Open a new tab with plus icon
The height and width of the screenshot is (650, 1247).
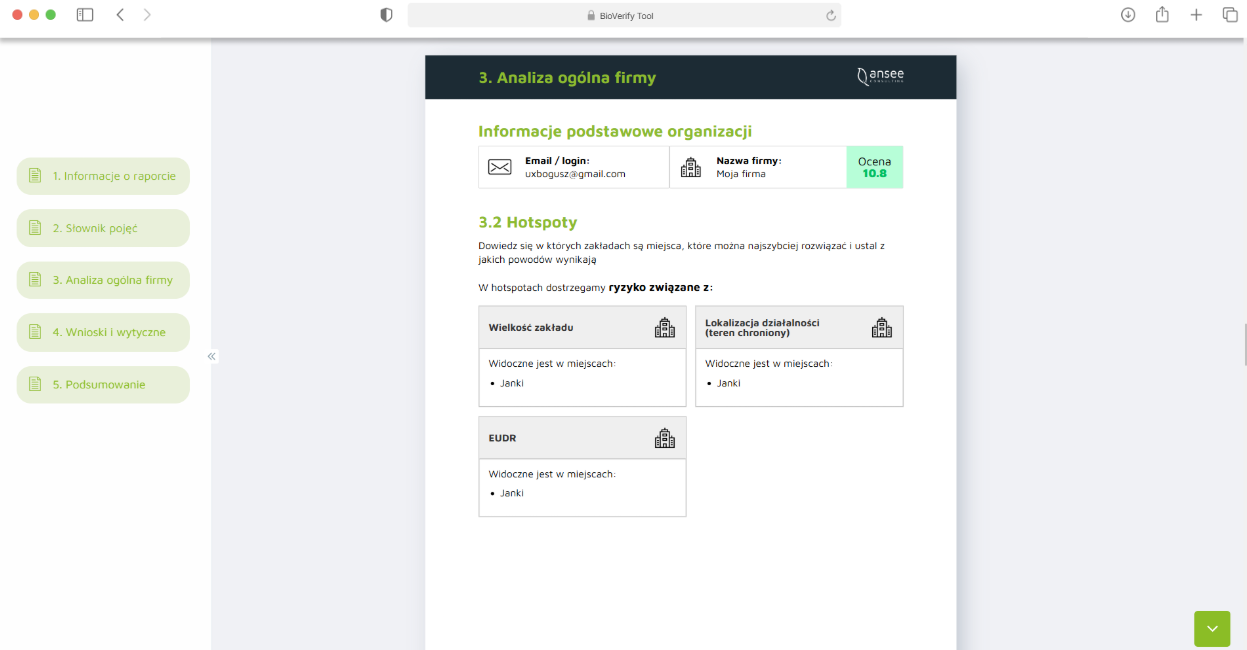coord(1196,15)
